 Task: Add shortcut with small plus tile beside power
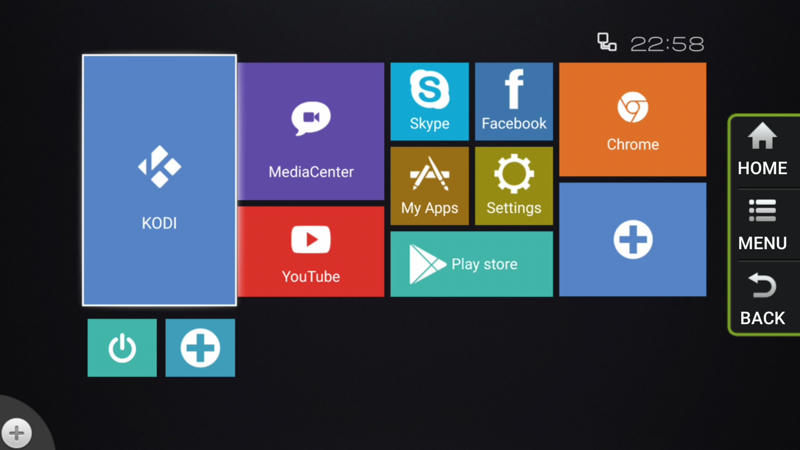(x=200, y=348)
